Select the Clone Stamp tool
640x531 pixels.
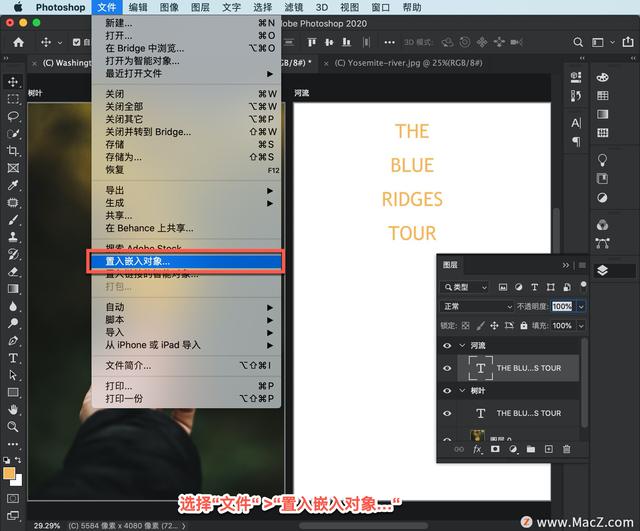point(13,237)
